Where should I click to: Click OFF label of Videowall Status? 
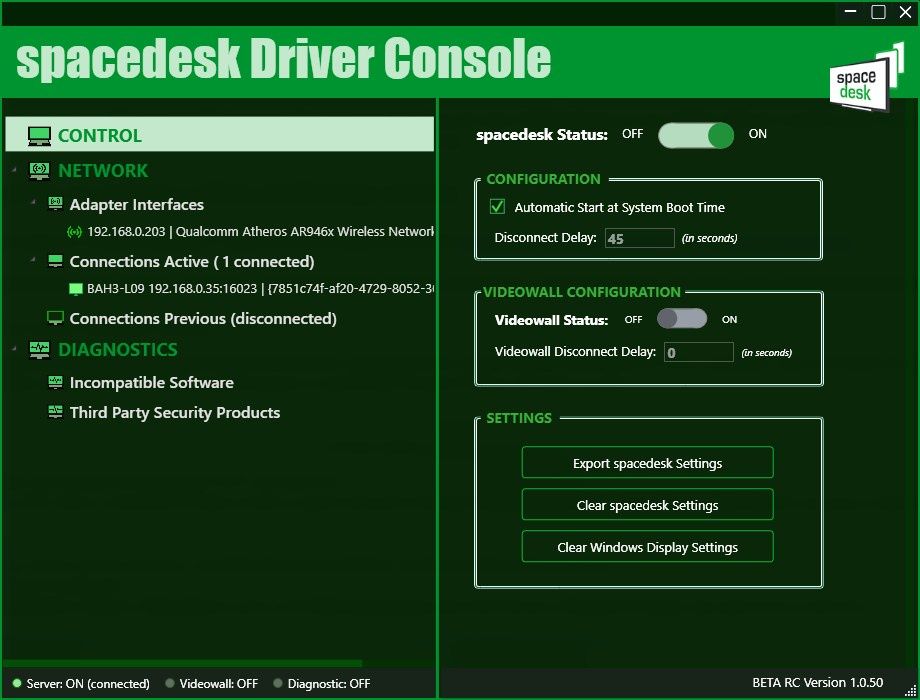coord(633,319)
